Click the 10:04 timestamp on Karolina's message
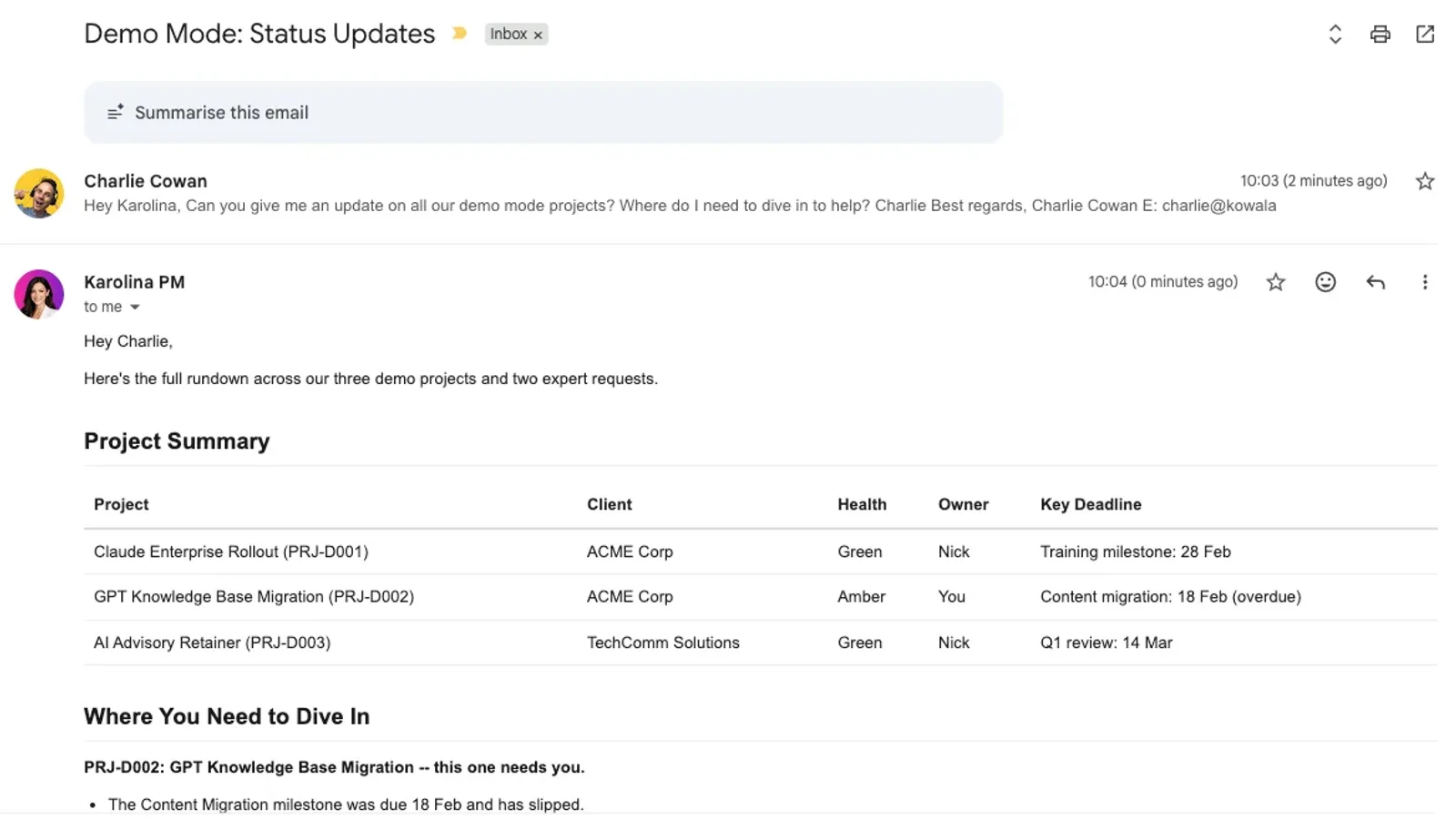1456x820 pixels. pyautogui.click(x=1162, y=282)
